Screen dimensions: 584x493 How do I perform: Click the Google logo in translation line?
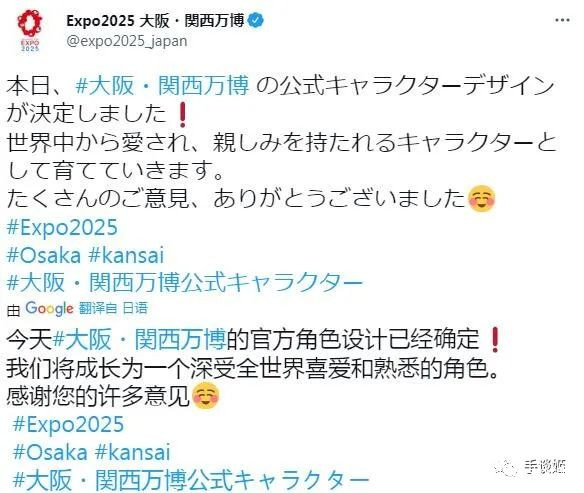point(49,309)
